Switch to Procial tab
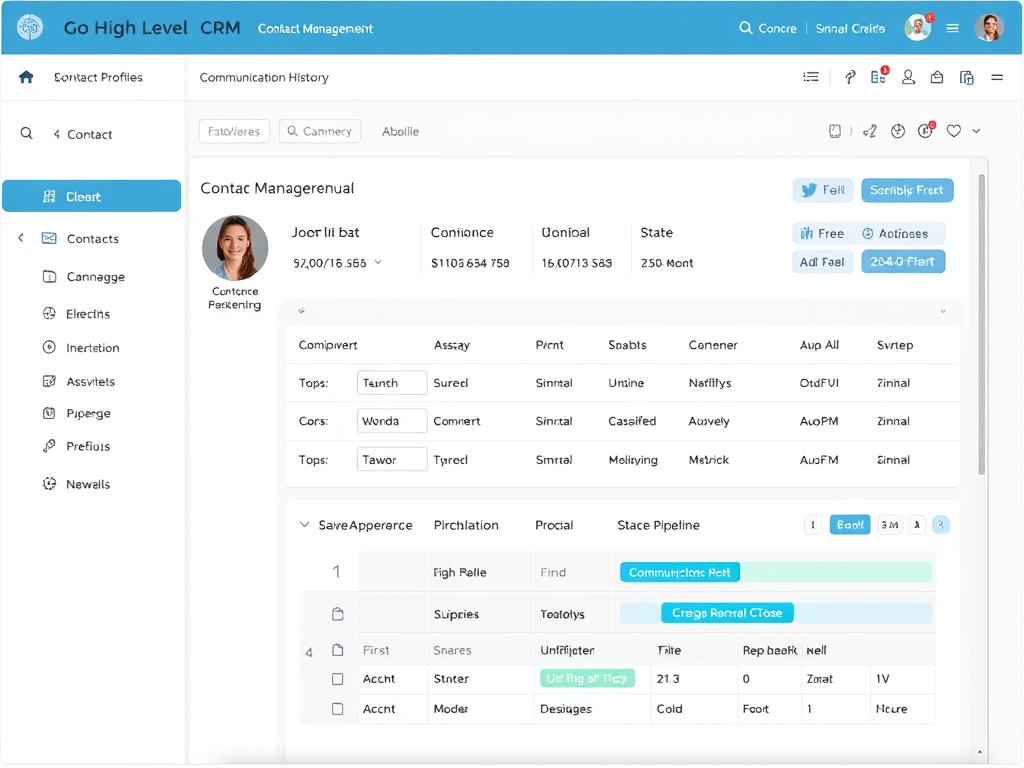Viewport: 1024px width, 768px height. (x=554, y=525)
